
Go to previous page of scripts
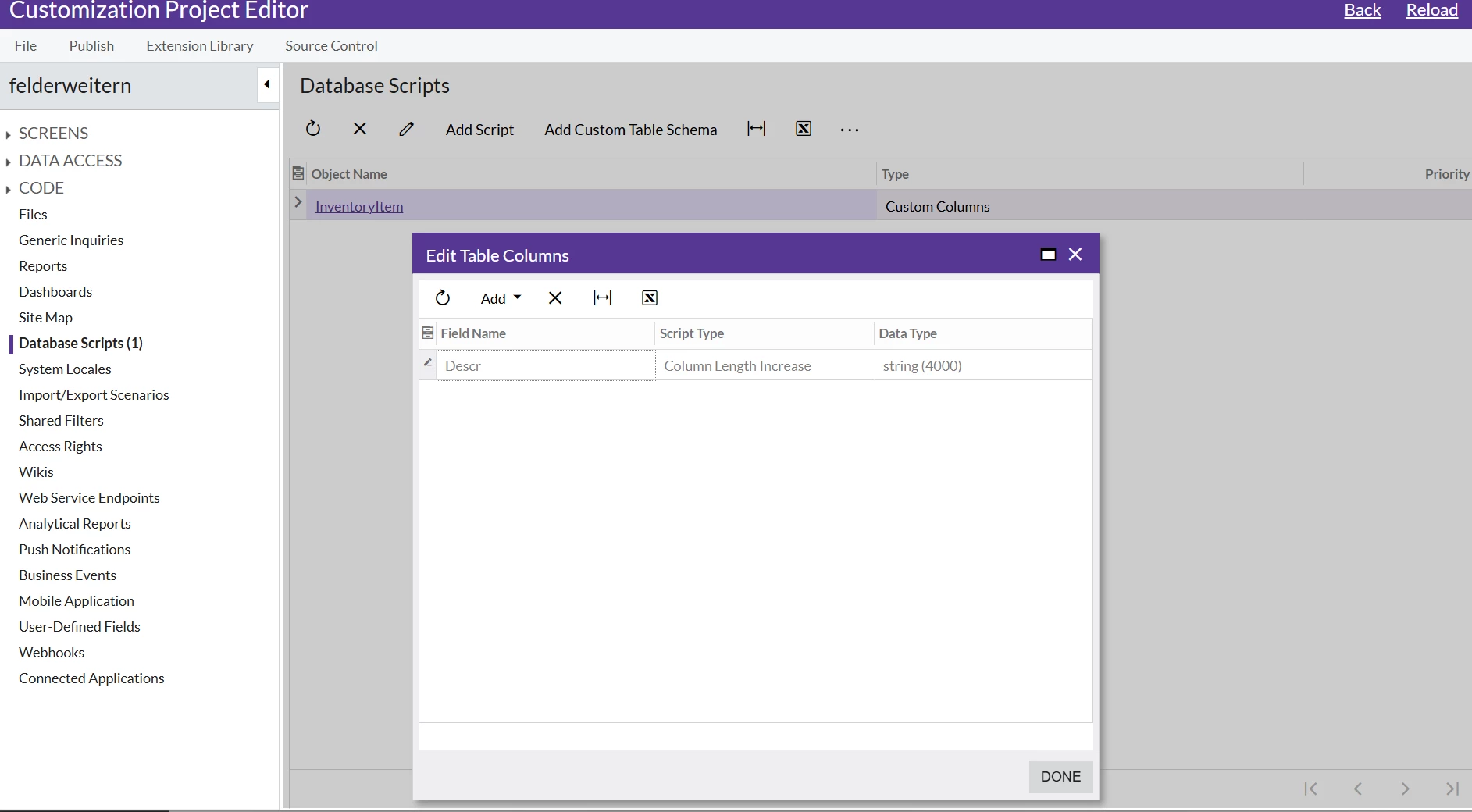click(x=1358, y=789)
